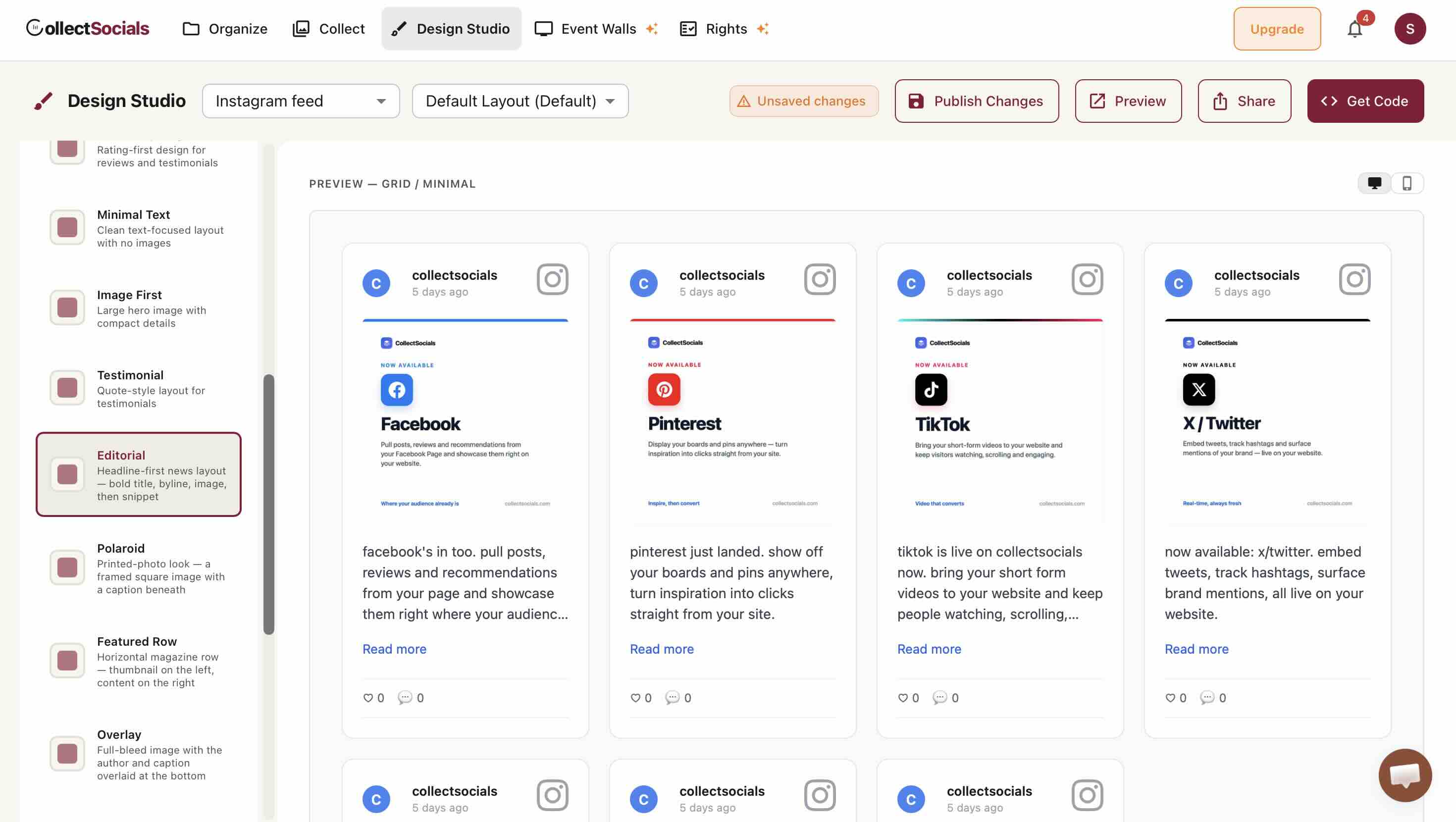This screenshot has height=822, width=1456.
Task: Open the Instagram feed dropdown
Action: [301, 101]
